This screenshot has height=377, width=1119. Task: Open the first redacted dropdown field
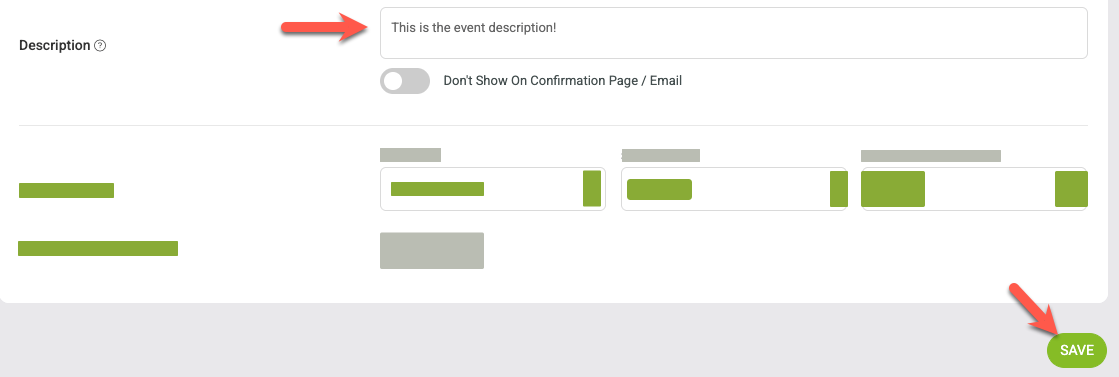(x=492, y=188)
